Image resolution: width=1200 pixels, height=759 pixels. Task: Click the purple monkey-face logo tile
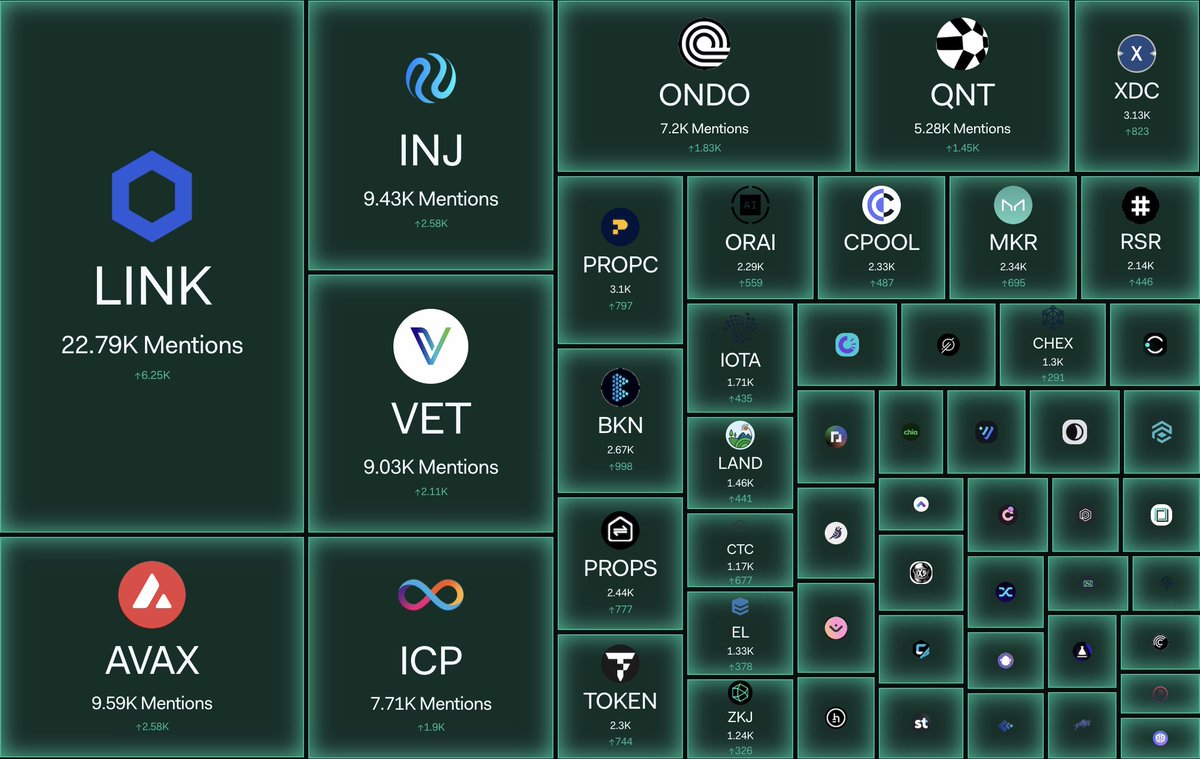tap(1005, 661)
